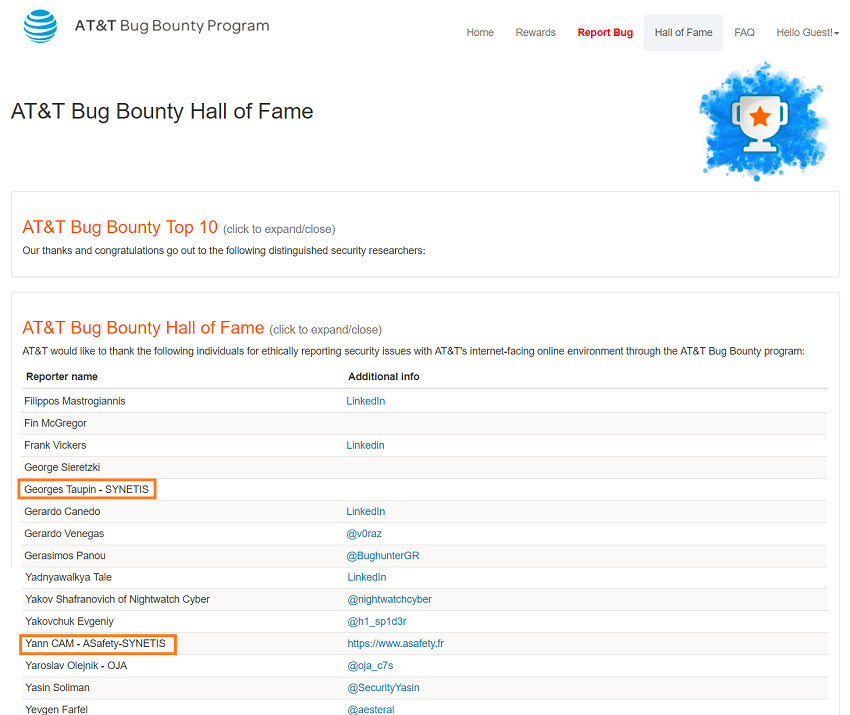
Task: Open the @nightwatchcyber link
Action: click(x=390, y=600)
